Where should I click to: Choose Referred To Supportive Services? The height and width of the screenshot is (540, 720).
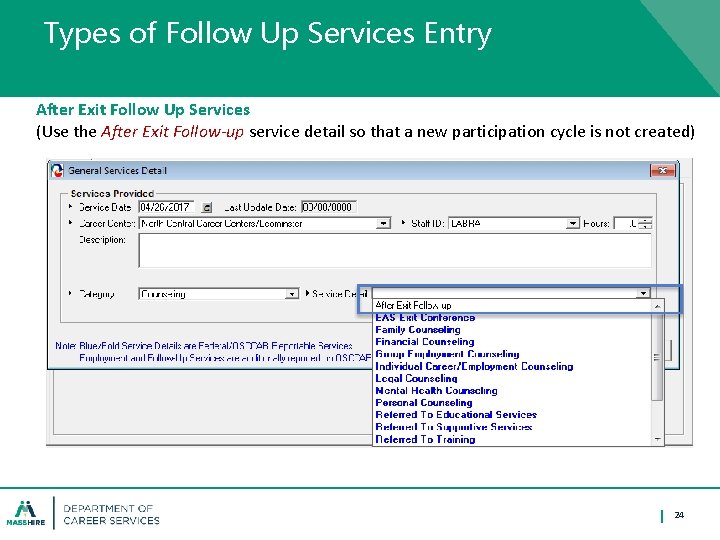click(454, 427)
